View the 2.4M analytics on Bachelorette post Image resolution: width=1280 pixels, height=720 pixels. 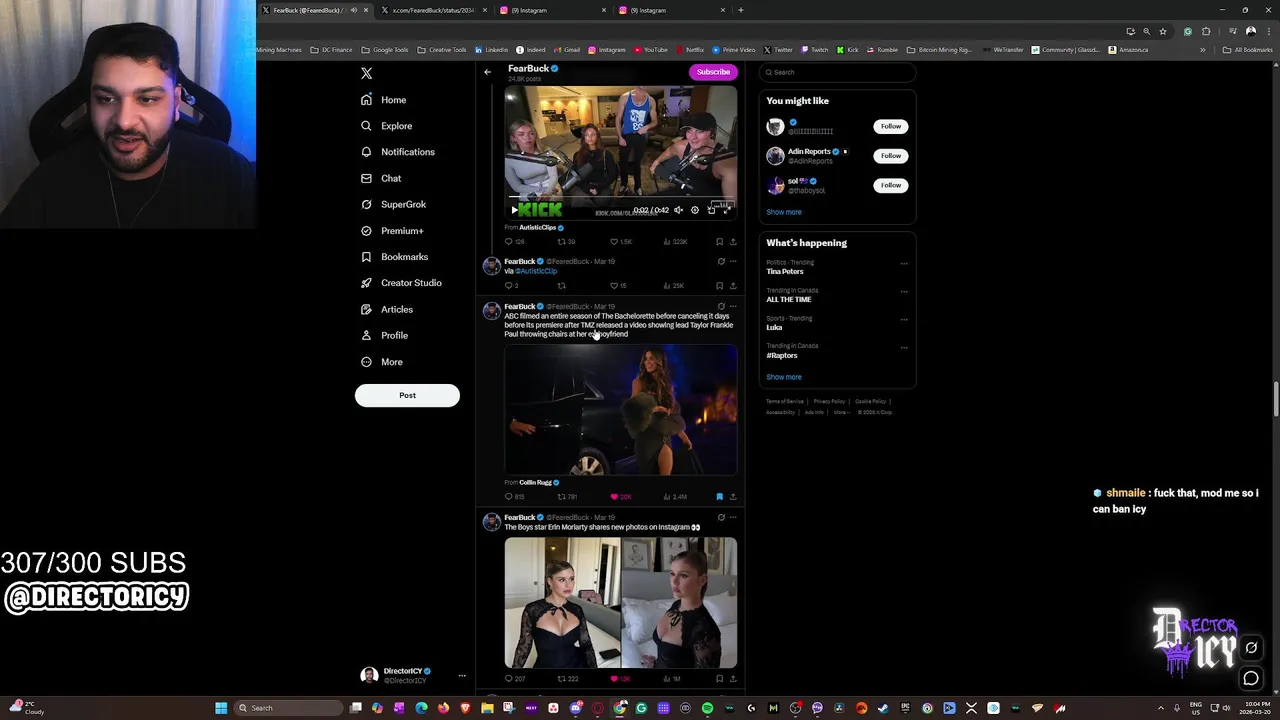coord(675,497)
